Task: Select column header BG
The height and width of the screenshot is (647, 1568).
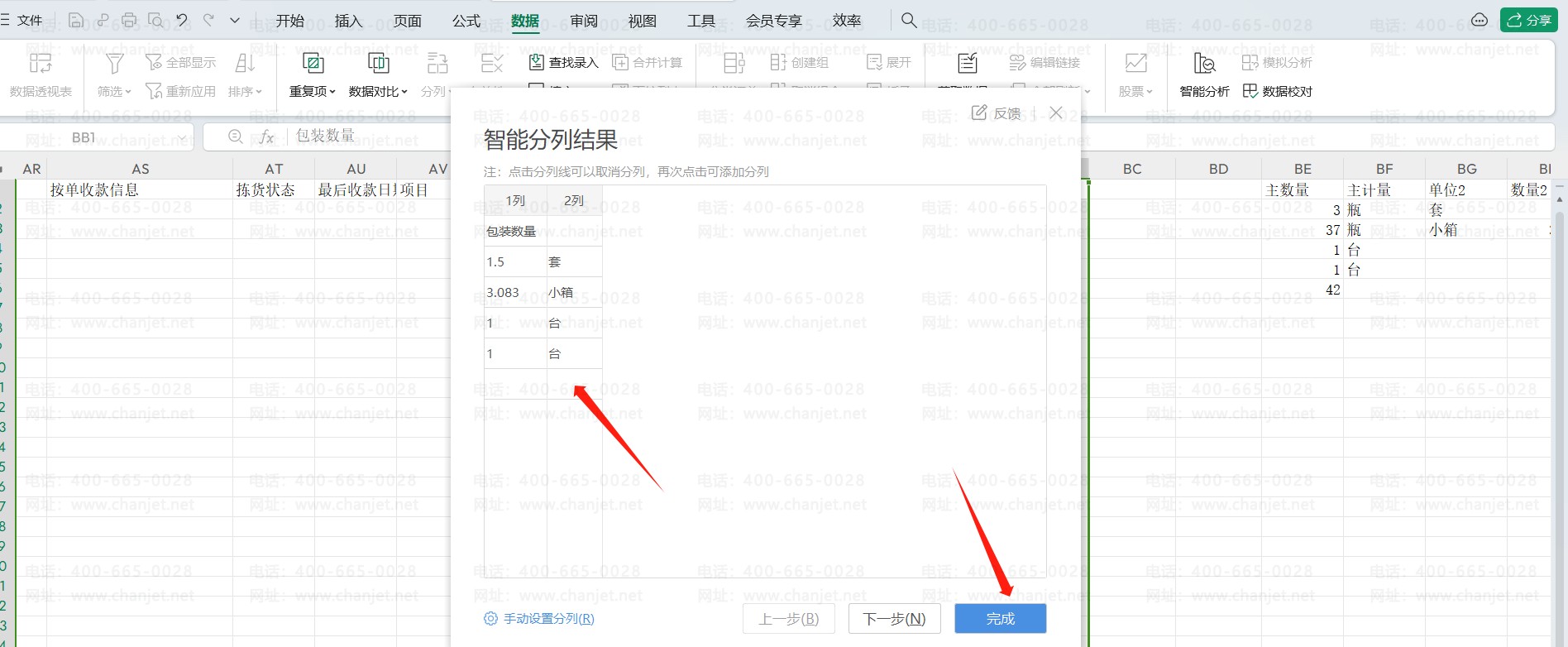Action: coord(1466,169)
